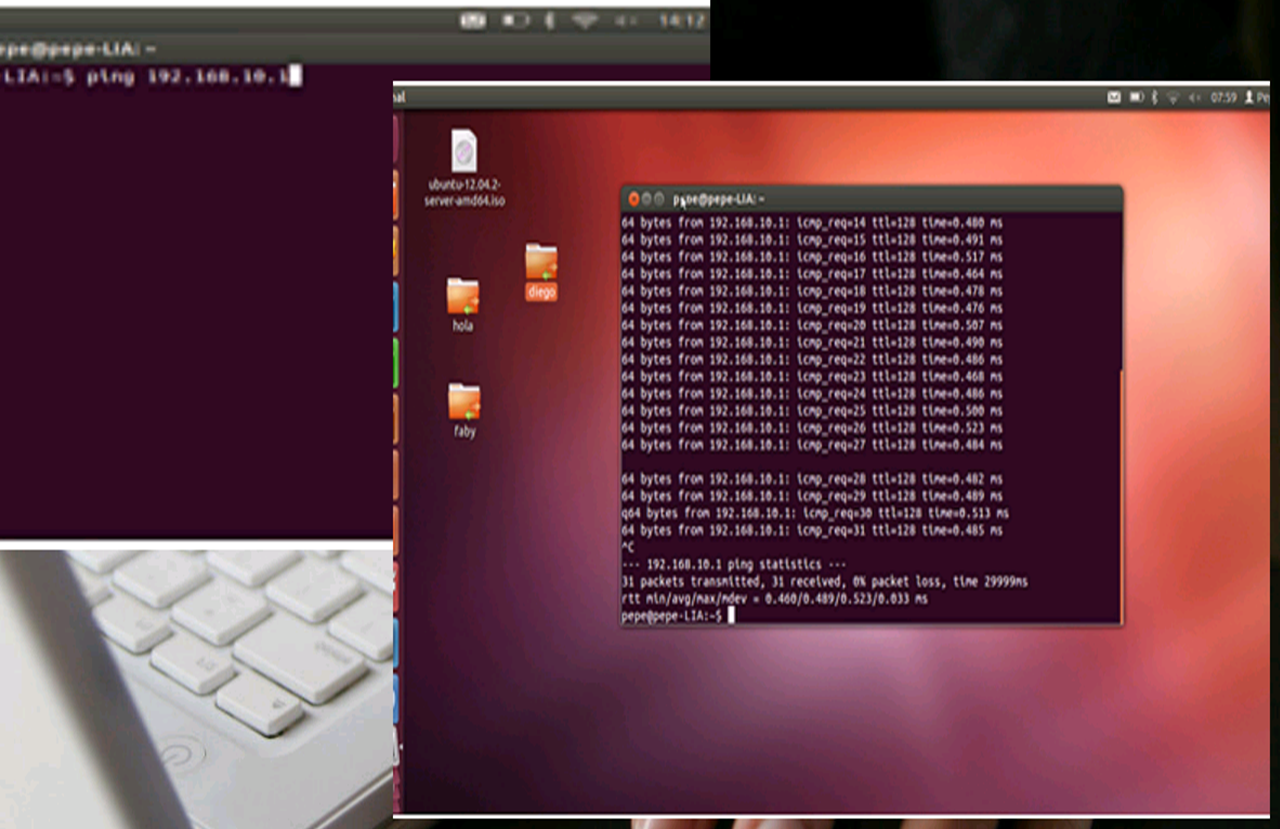Open the battery indicator beside the 07:59 clock
This screenshot has height=829, width=1280.
click(x=1136, y=97)
